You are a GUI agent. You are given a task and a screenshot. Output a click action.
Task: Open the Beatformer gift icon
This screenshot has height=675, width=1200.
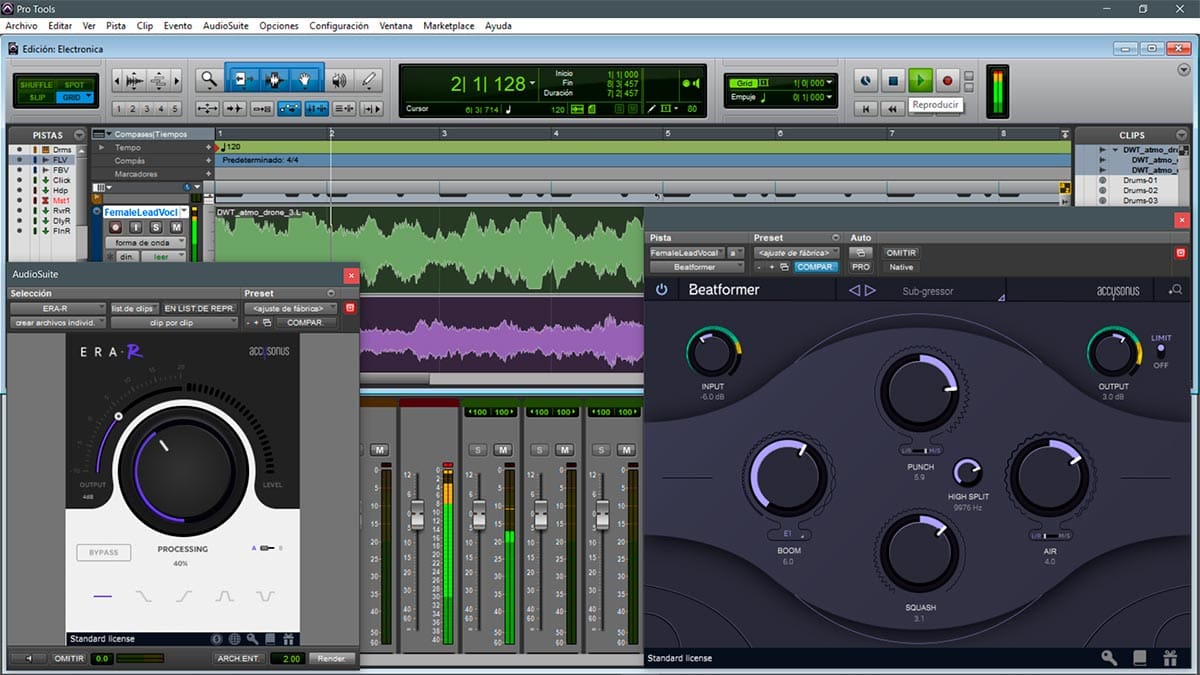(1170, 657)
